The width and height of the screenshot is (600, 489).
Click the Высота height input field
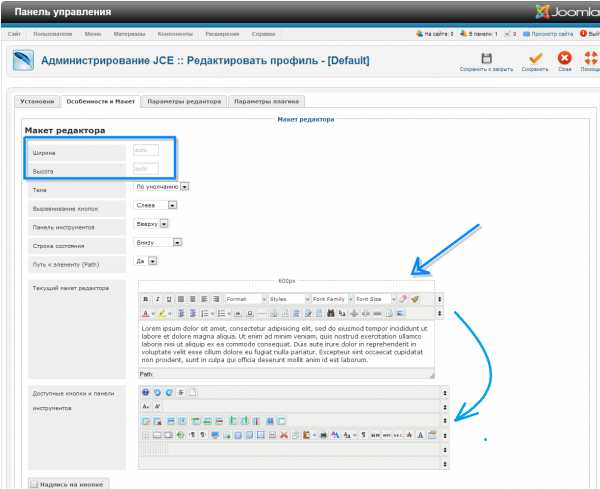[146, 168]
